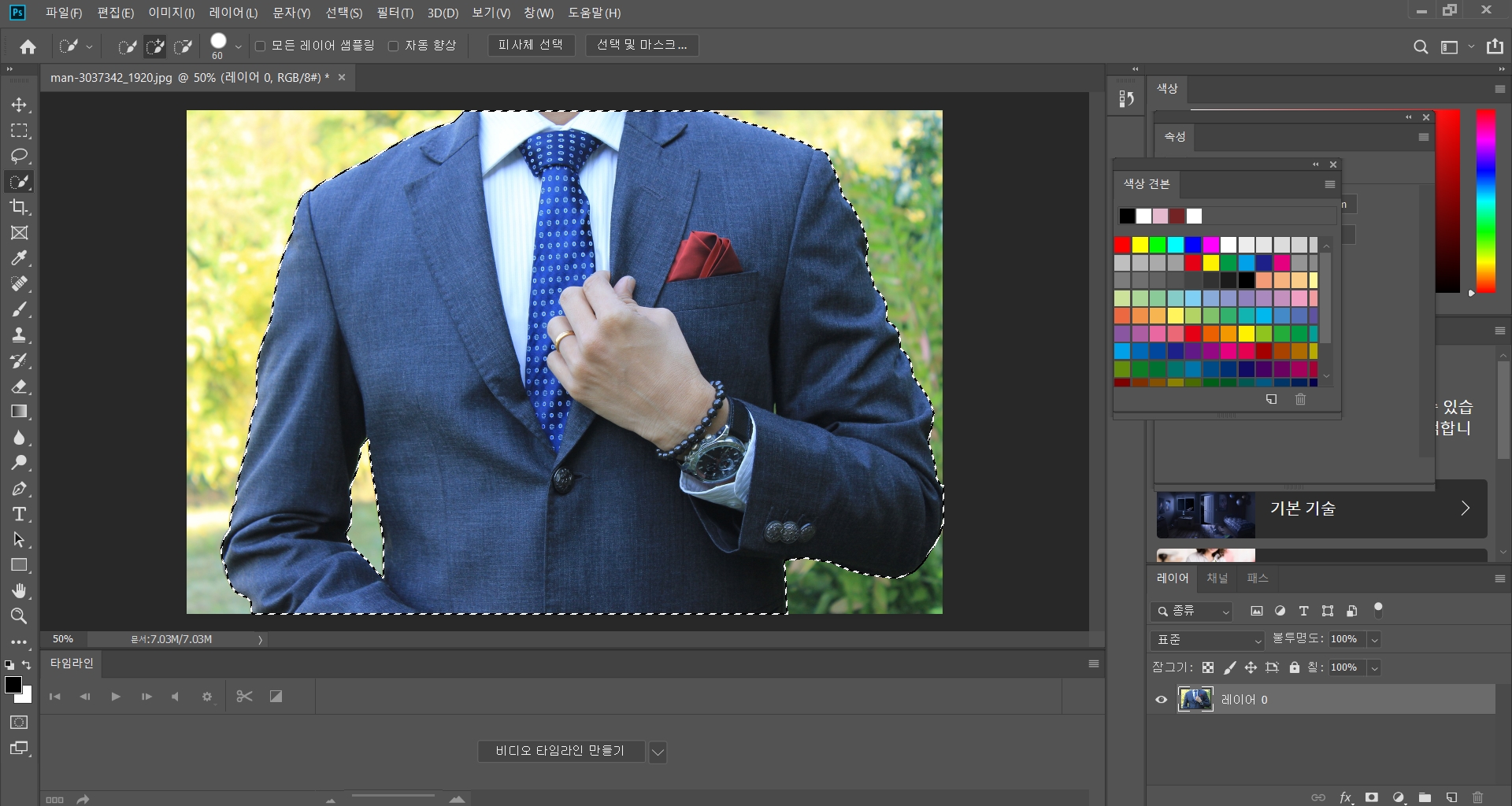1512x806 pixels.
Task: Click the Home icon in options bar
Action: click(x=28, y=47)
